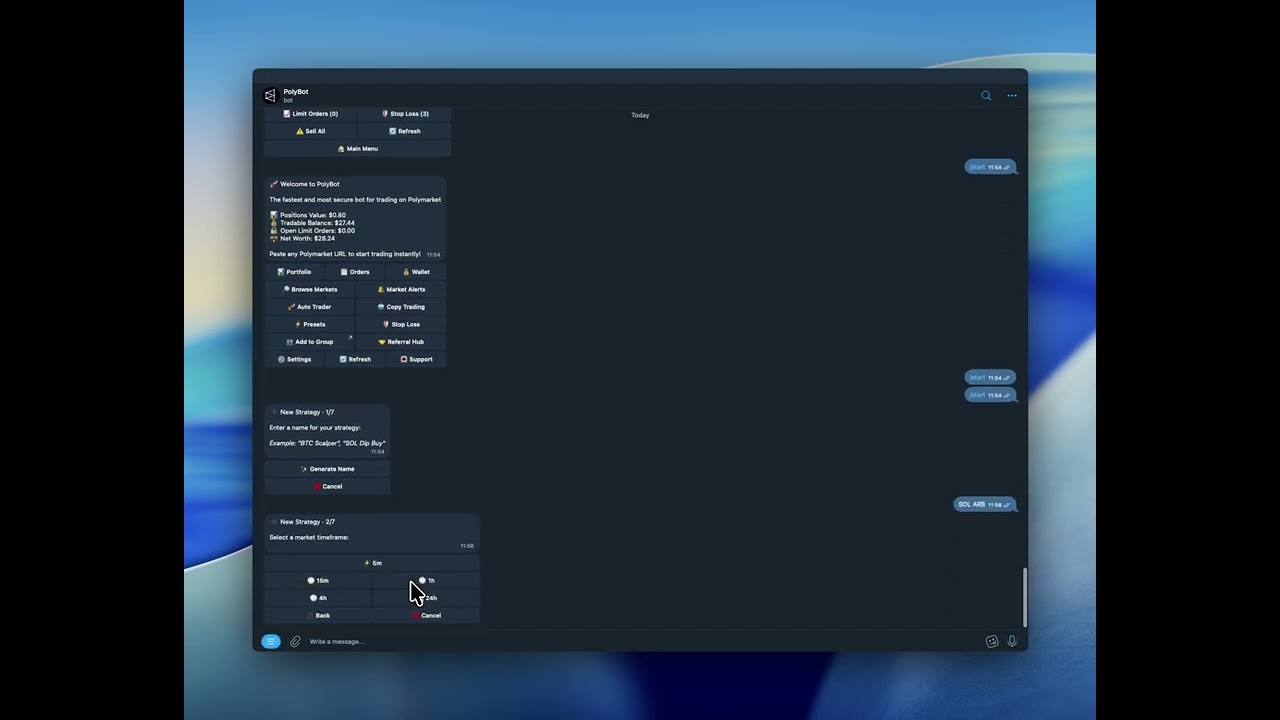Open Stop Loss (3) button
This screenshot has height=720, width=1280.
coord(404,114)
